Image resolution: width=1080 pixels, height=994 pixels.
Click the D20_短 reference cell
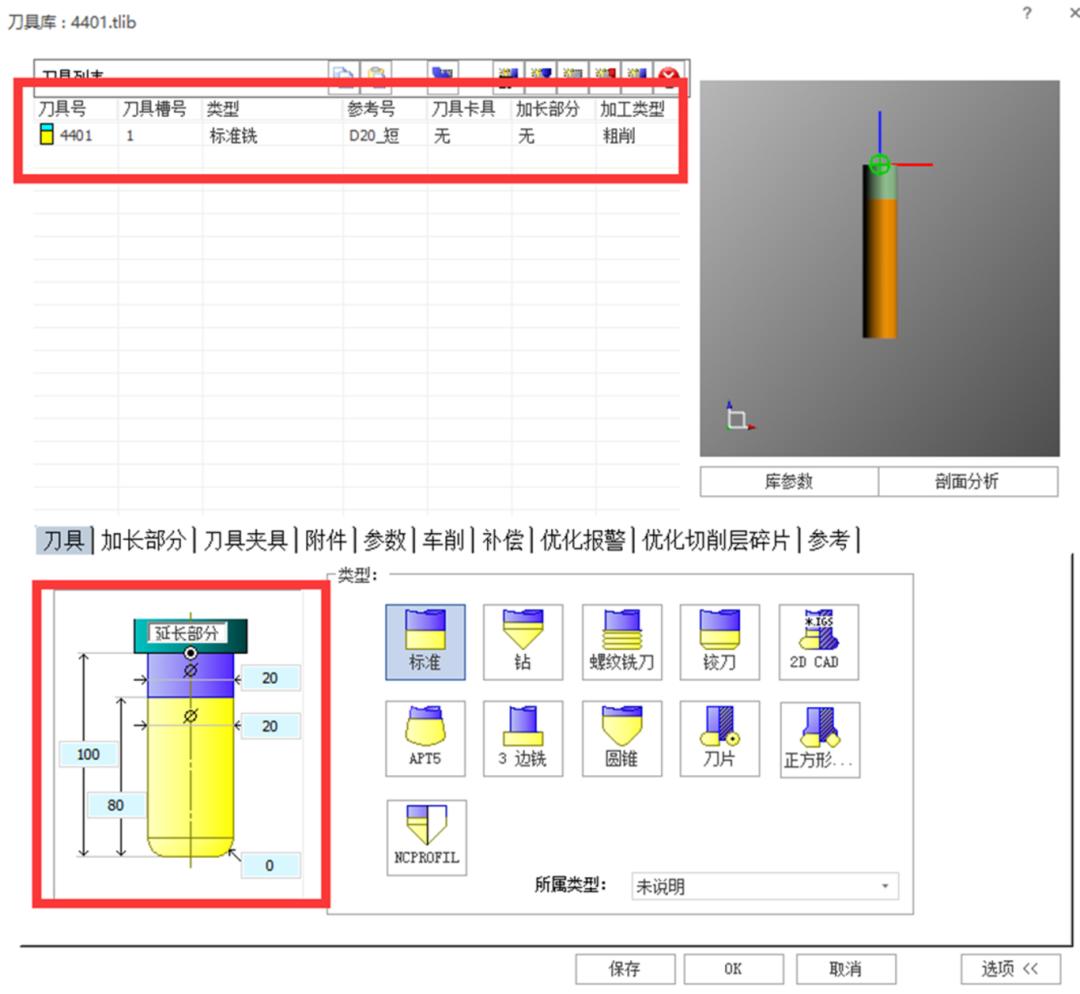[x=374, y=136]
